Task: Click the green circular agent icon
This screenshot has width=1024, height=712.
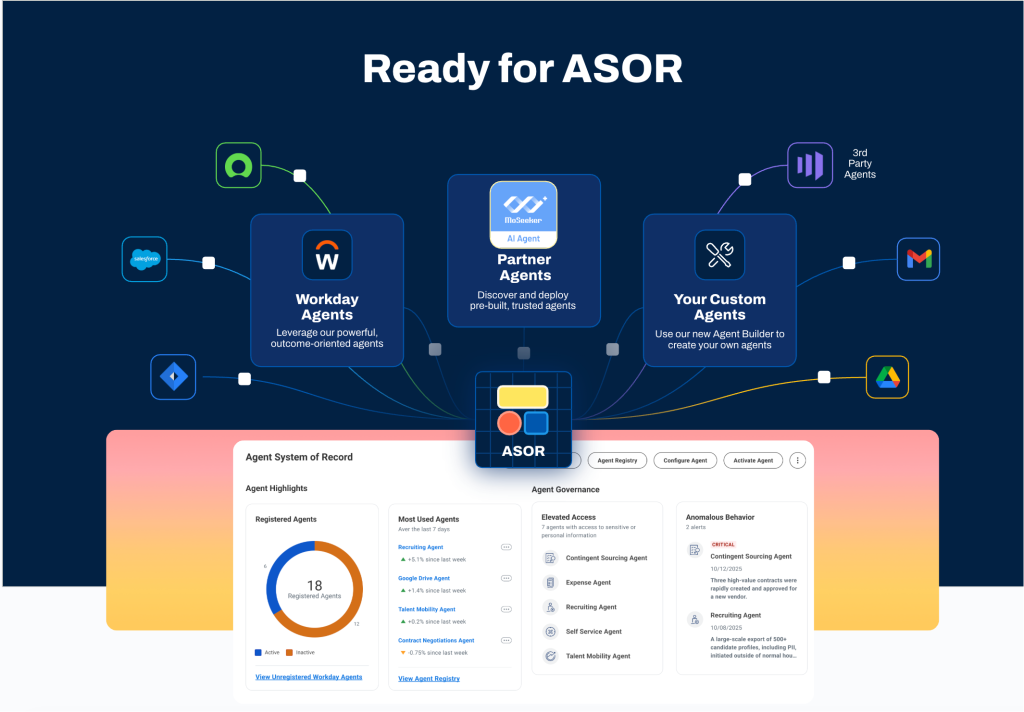Action: point(238,165)
